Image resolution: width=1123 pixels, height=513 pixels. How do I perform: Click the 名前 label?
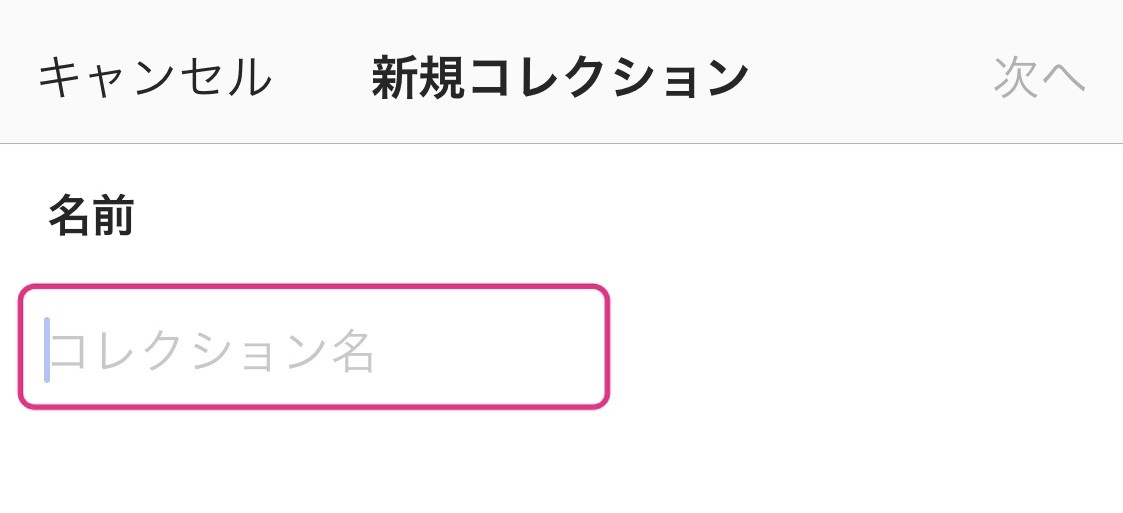(91, 216)
